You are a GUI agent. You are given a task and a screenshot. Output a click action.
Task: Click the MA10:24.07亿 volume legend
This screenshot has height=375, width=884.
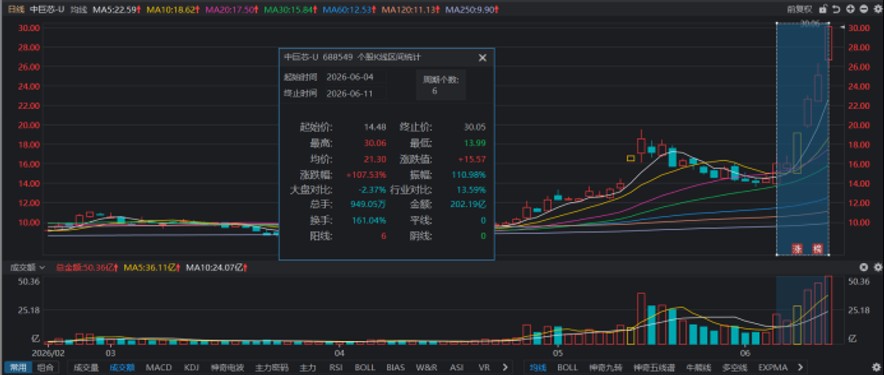tap(218, 267)
